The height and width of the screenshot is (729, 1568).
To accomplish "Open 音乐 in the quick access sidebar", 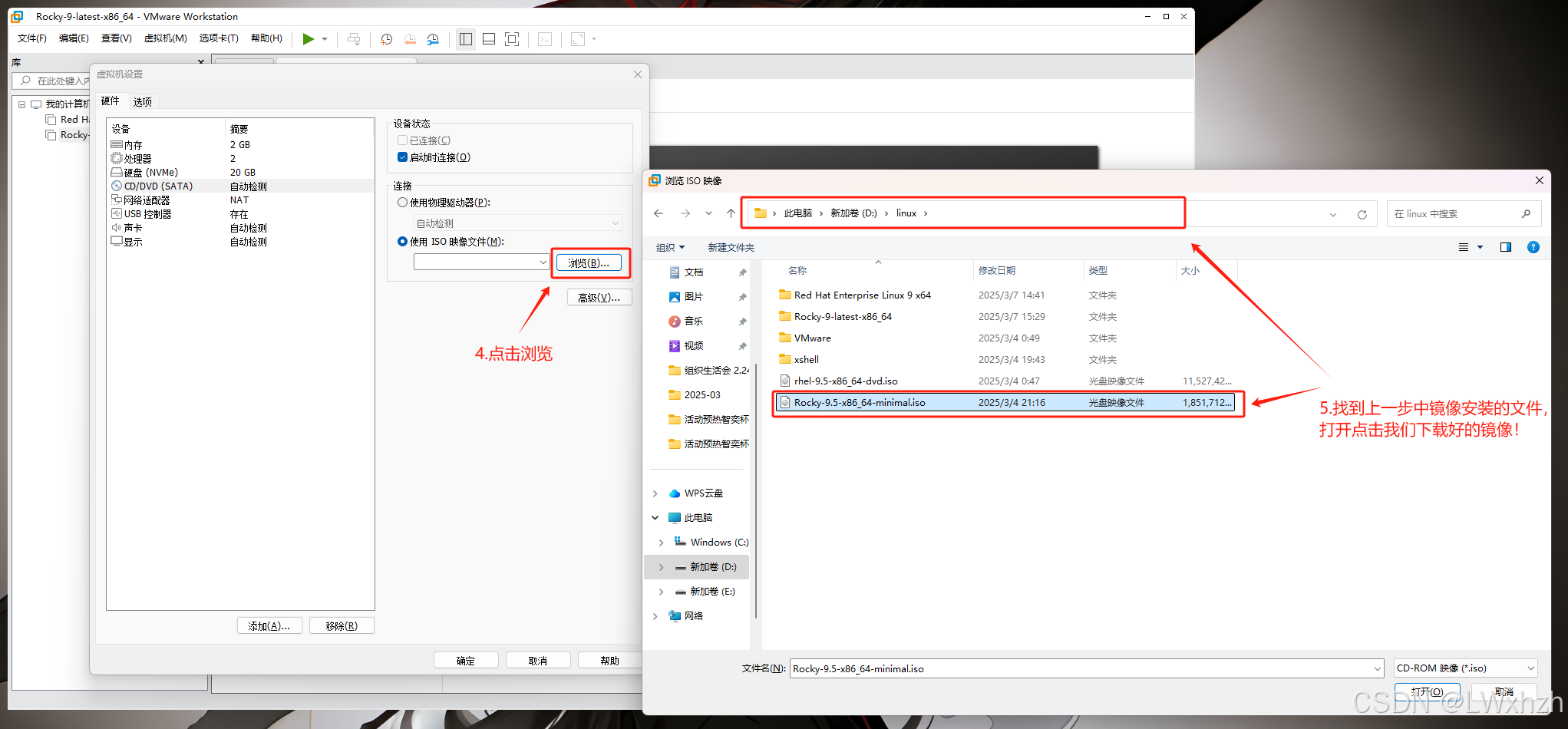I will pos(694,322).
